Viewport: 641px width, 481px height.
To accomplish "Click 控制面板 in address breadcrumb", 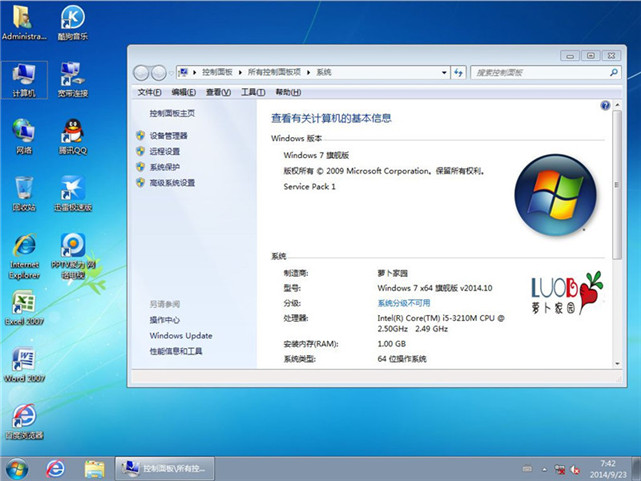I will coord(217,72).
